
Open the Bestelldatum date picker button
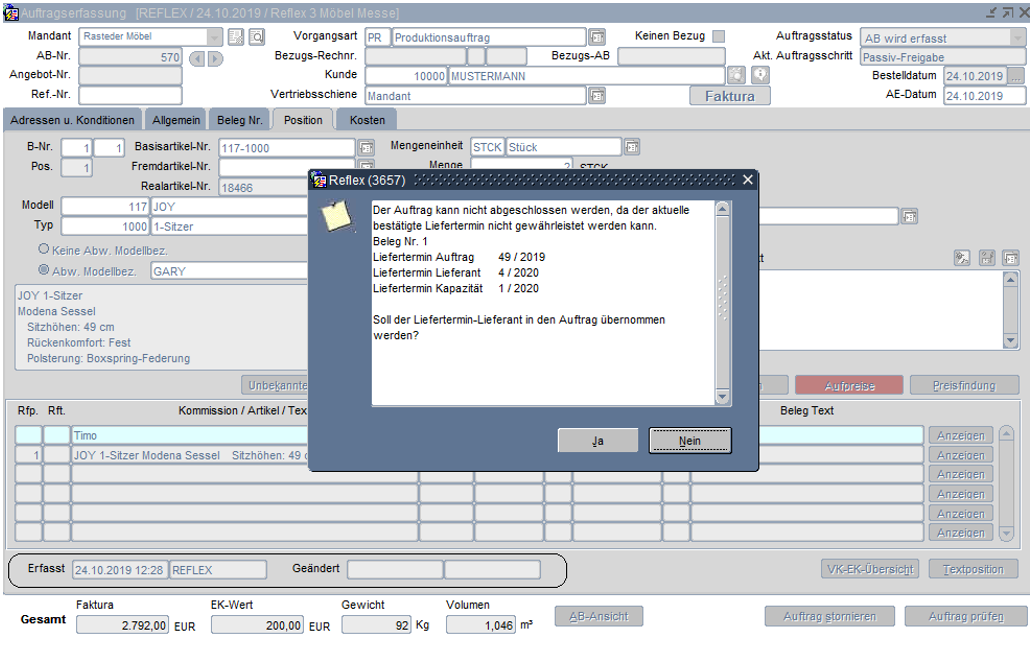(x=1016, y=76)
